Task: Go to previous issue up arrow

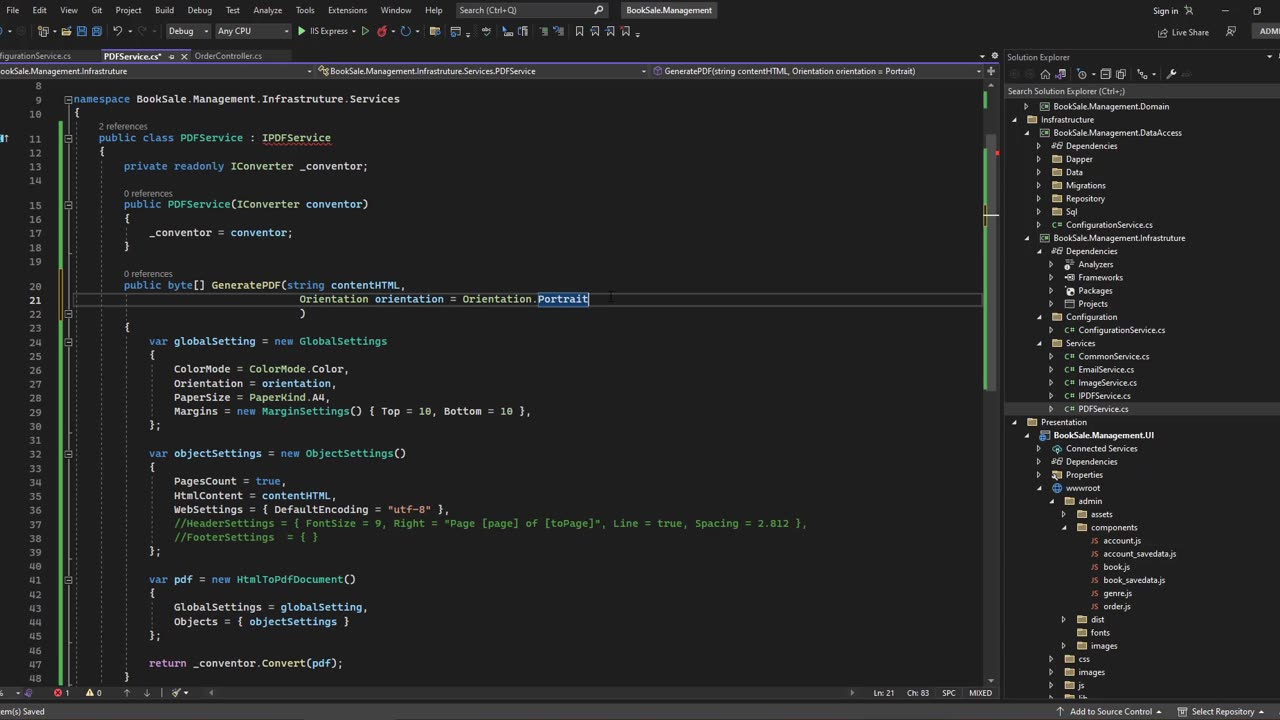Action: click(126, 693)
